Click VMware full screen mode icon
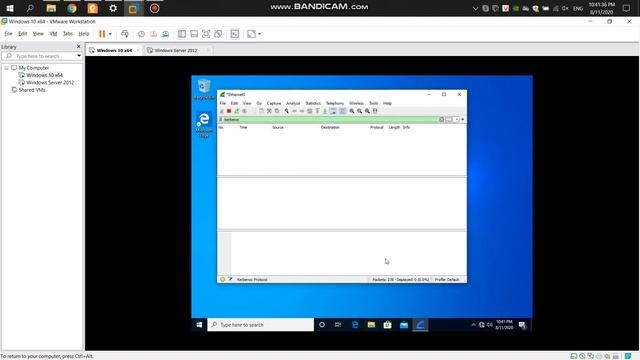The height and width of the screenshot is (360, 640). 206,34
